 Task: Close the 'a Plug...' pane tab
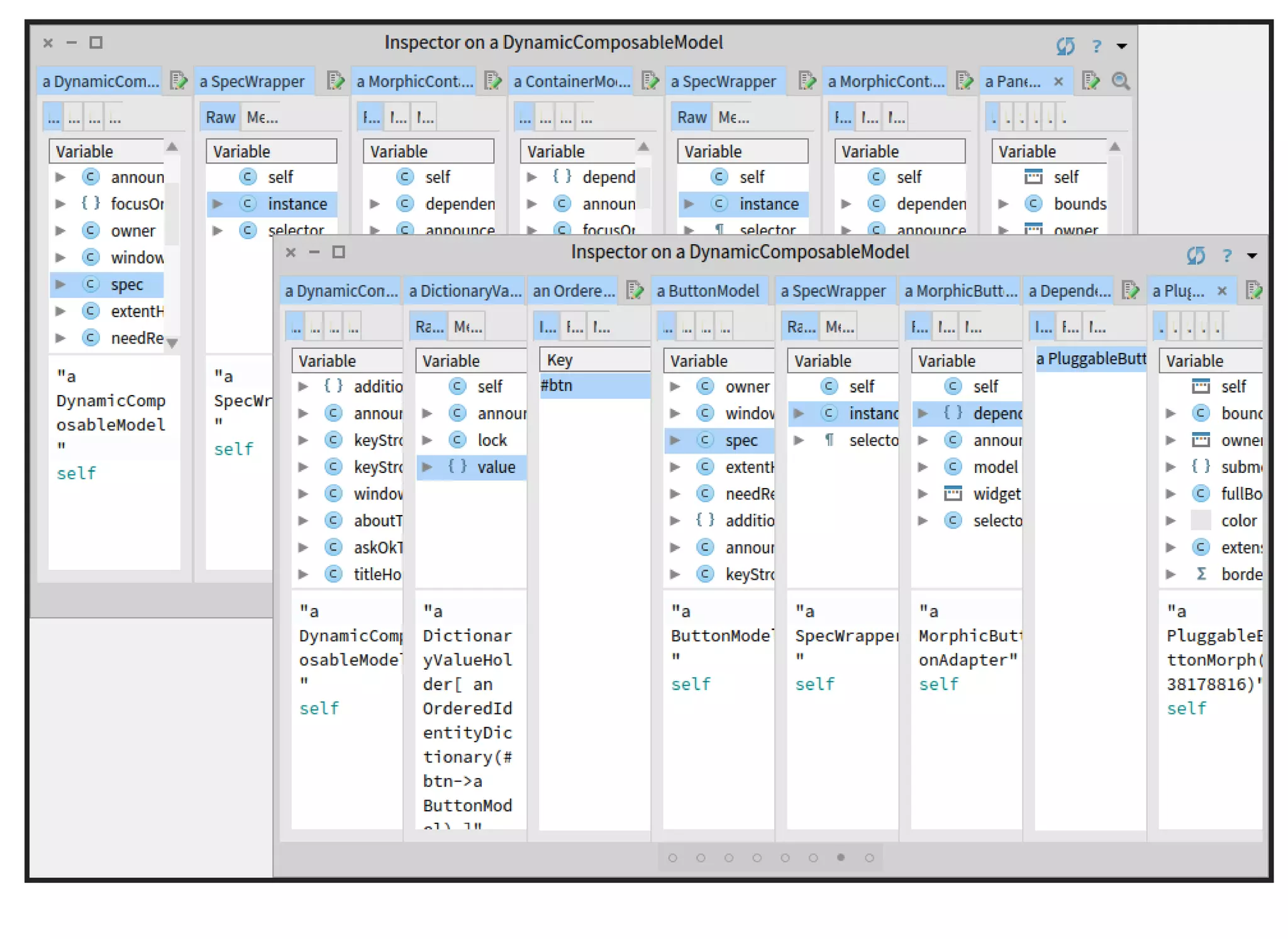1222,291
